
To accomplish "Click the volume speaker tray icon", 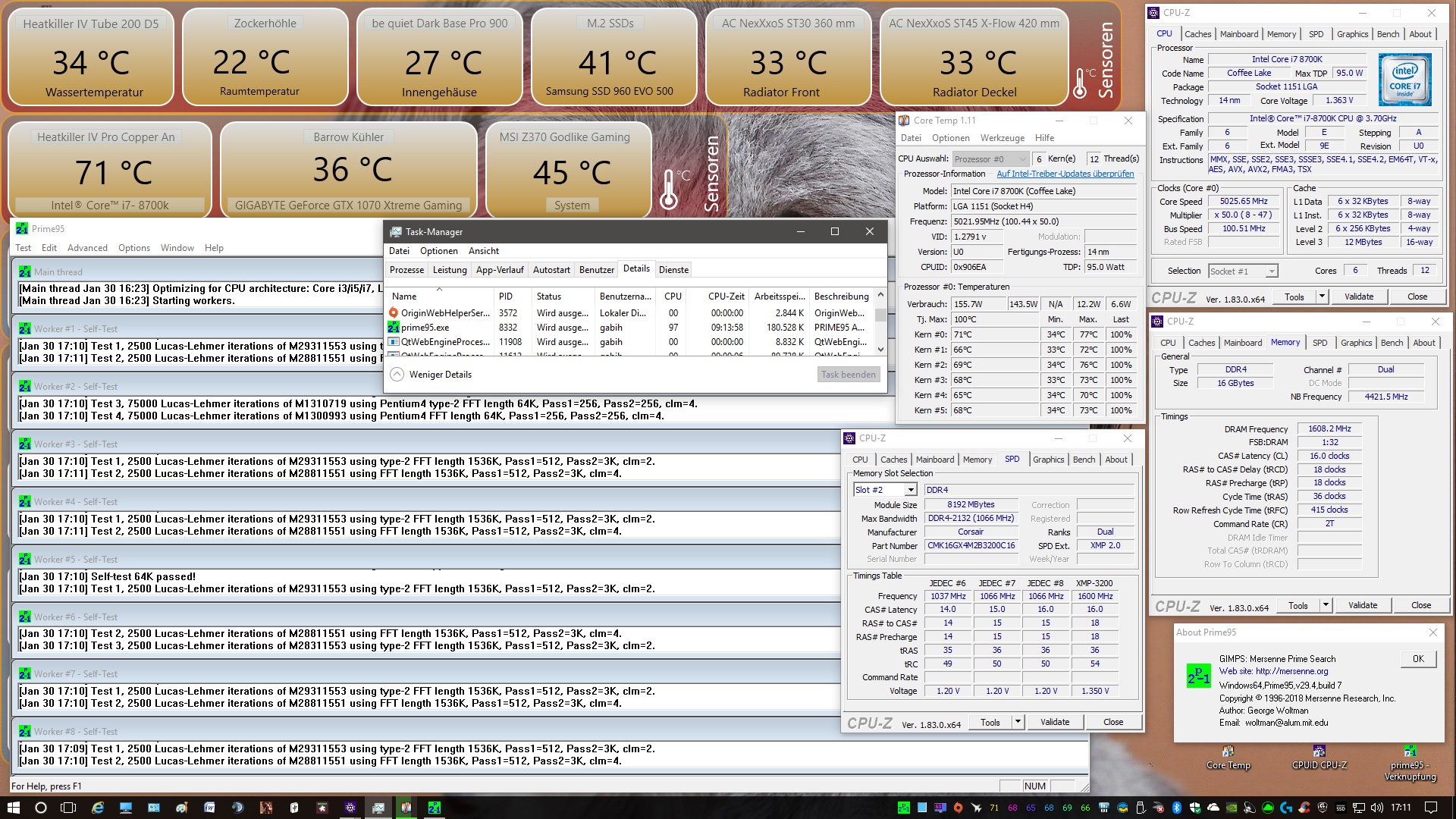I will [1376, 808].
